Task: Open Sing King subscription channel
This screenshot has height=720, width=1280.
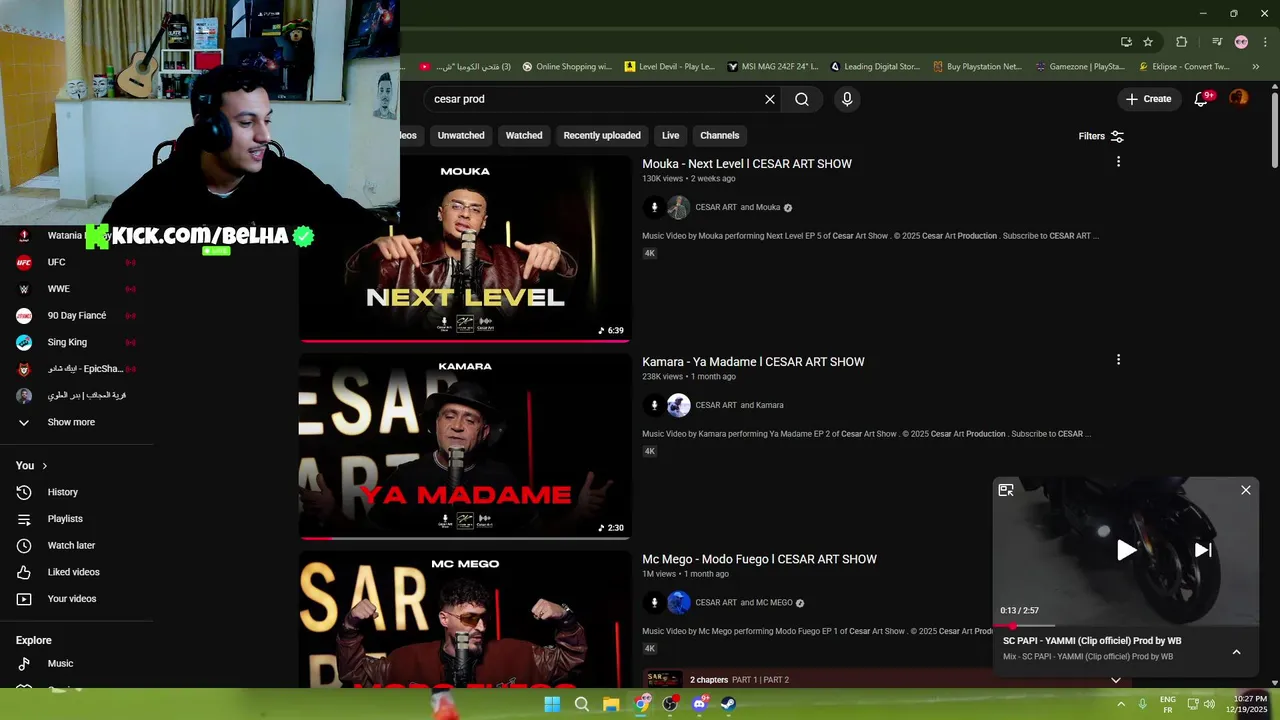Action: tap(67, 342)
